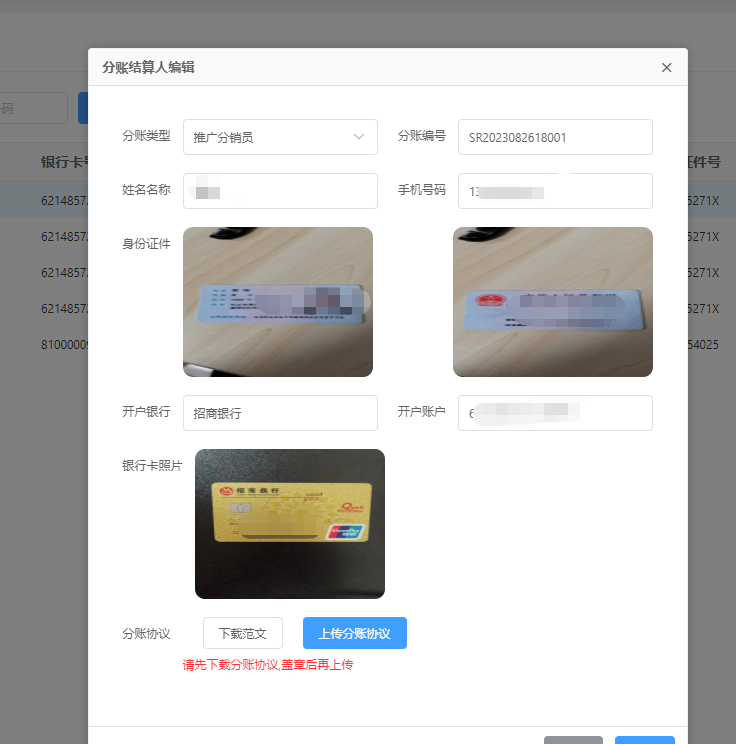Click the blue button in dialog footer
Screen dimensions: 736x744
[644, 740]
